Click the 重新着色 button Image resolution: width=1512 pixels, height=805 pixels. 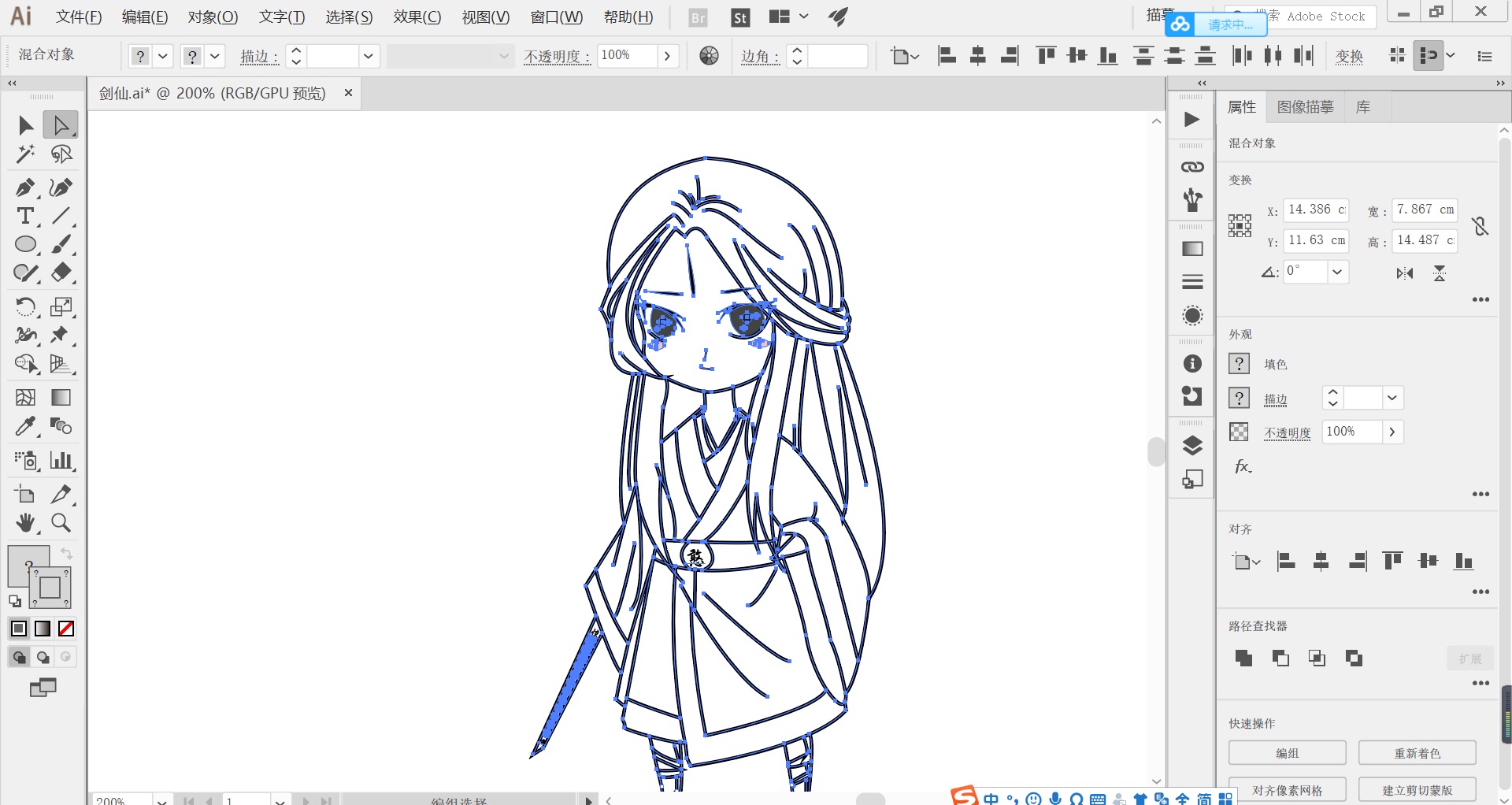tap(1417, 753)
